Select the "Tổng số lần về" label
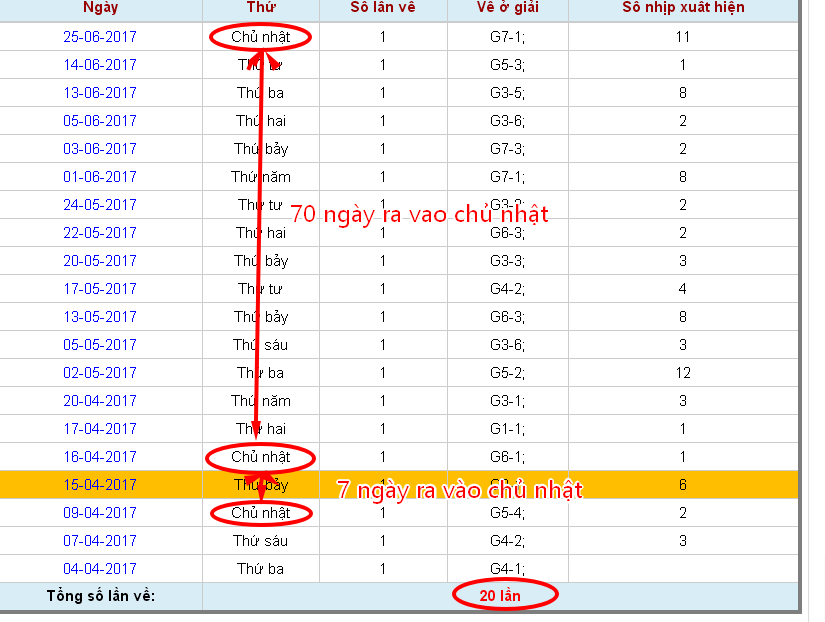The width and height of the screenshot is (825, 622). click(x=100, y=596)
